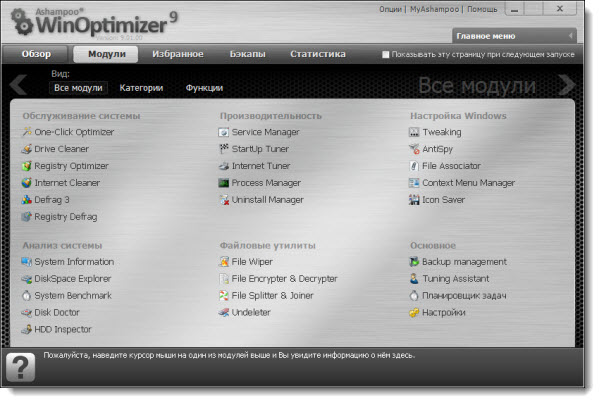Go to the previous page with left arrow
The height and width of the screenshot is (403, 600).
coord(18,85)
